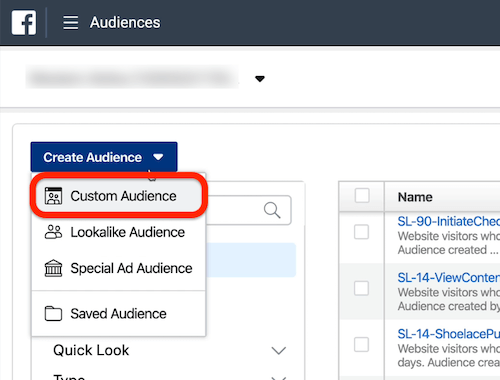
Task: Tick the checkbox for SL-90-InitiateCheckout row
Action: coord(361,232)
